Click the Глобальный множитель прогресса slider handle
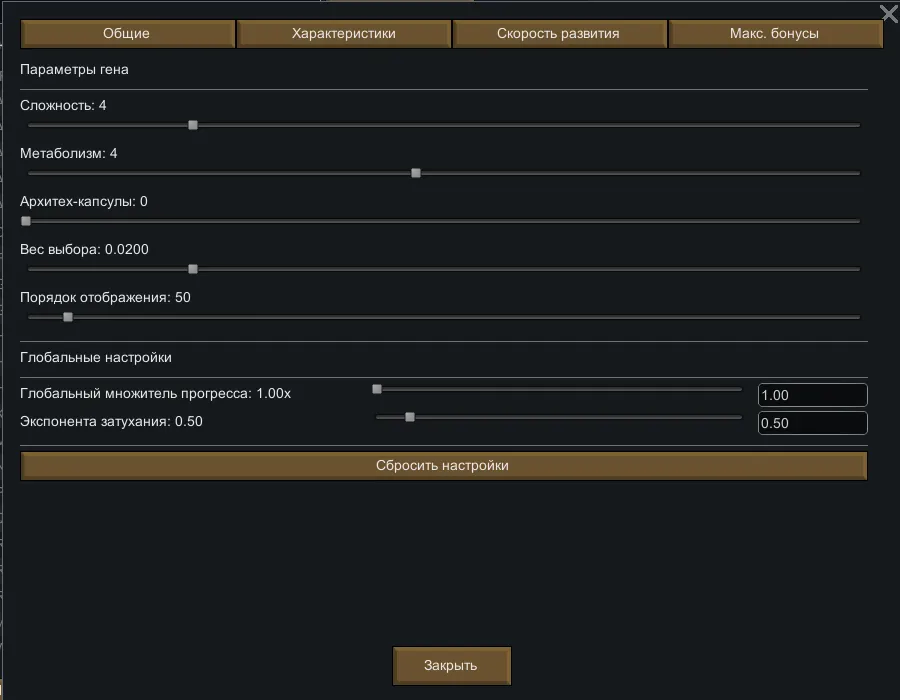 coord(377,389)
